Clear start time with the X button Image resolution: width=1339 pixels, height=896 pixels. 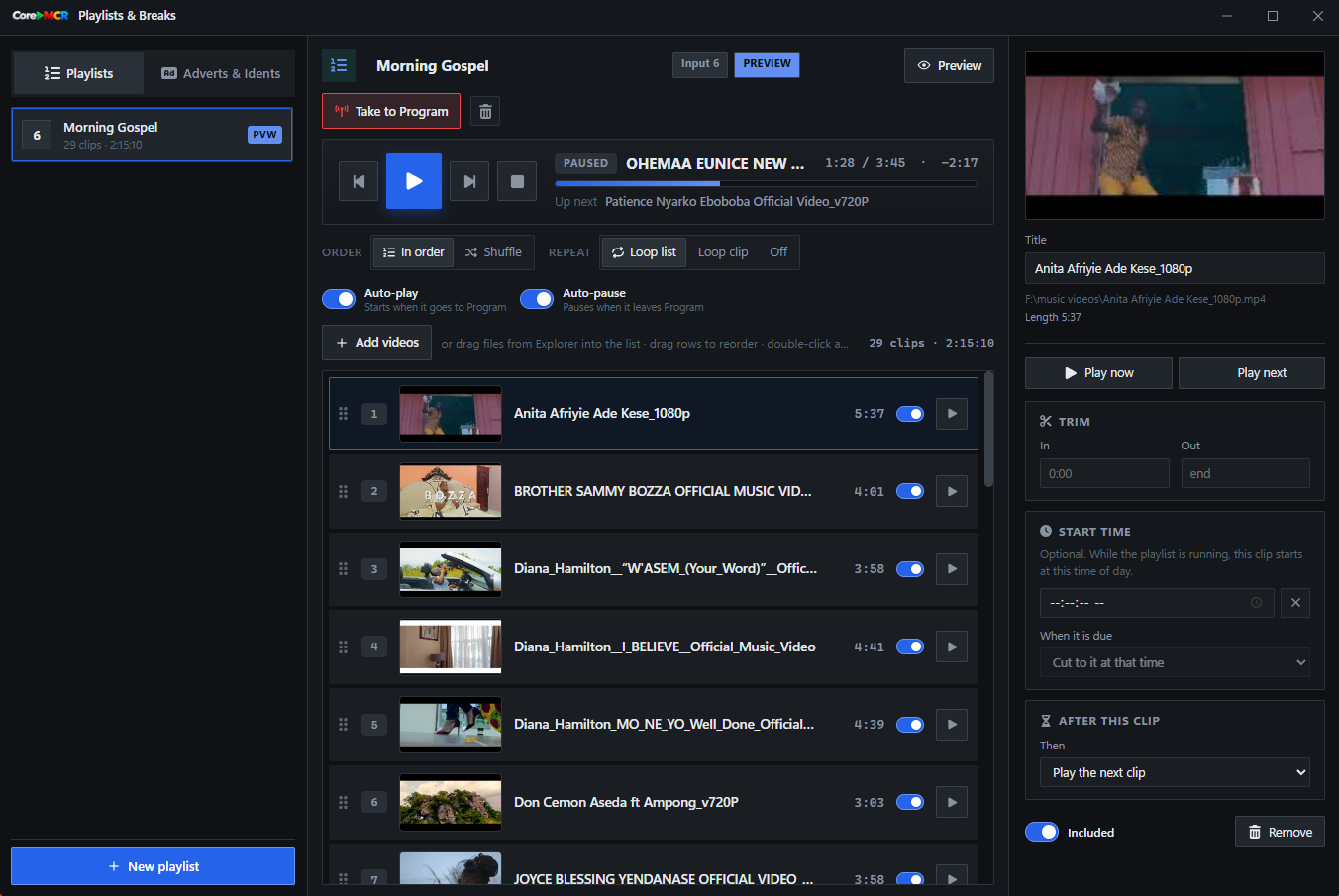pyautogui.click(x=1295, y=603)
